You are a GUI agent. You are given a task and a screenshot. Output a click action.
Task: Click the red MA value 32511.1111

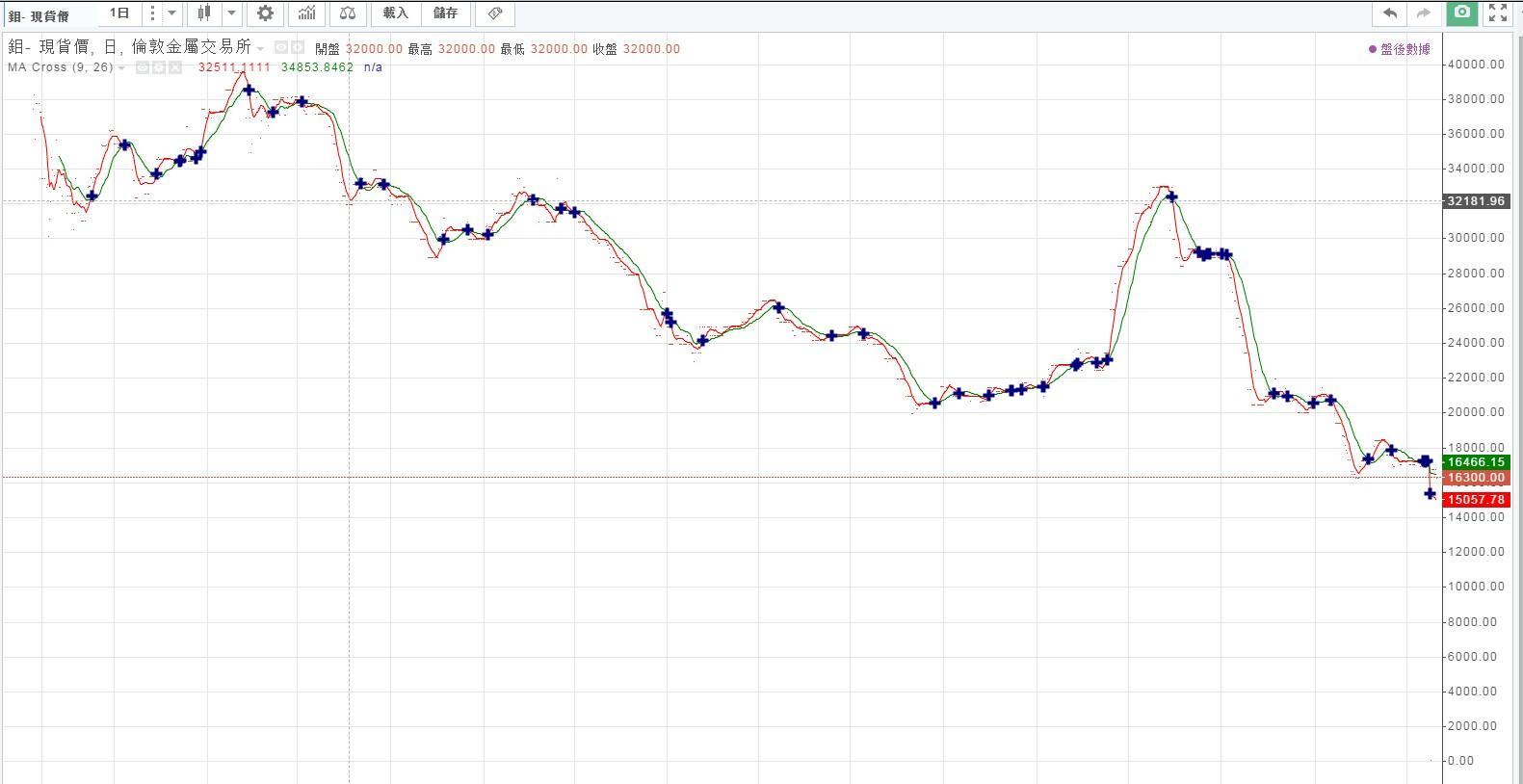pyautogui.click(x=234, y=67)
